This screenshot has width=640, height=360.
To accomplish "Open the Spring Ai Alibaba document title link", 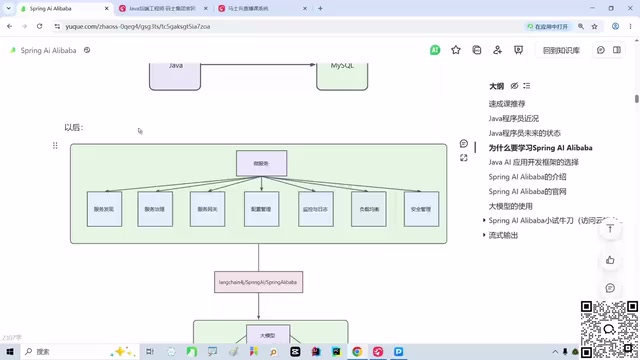I will click(x=48, y=50).
